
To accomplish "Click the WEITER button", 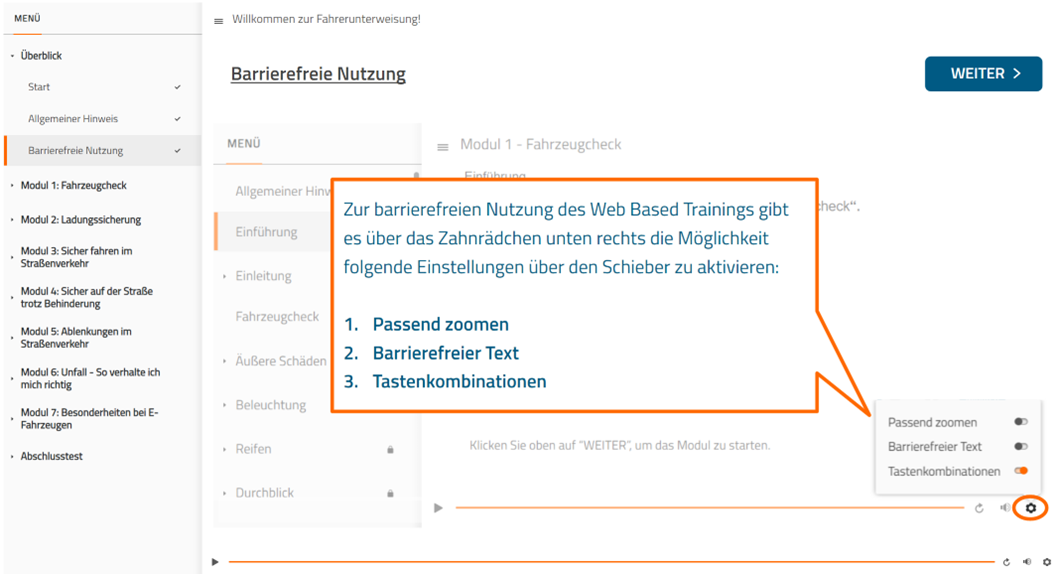I will coord(984,74).
